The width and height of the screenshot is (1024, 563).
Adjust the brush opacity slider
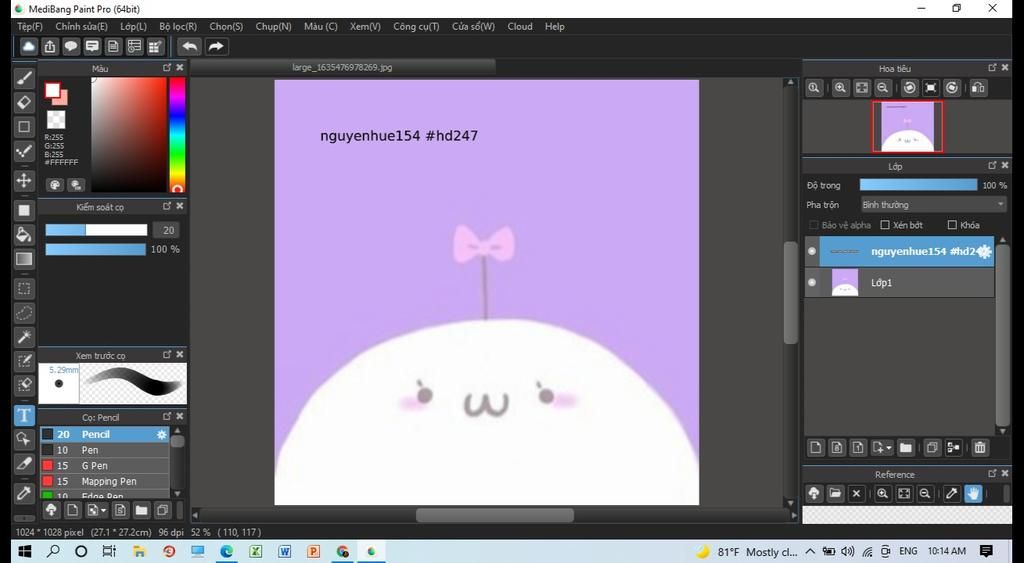[x=96, y=249]
